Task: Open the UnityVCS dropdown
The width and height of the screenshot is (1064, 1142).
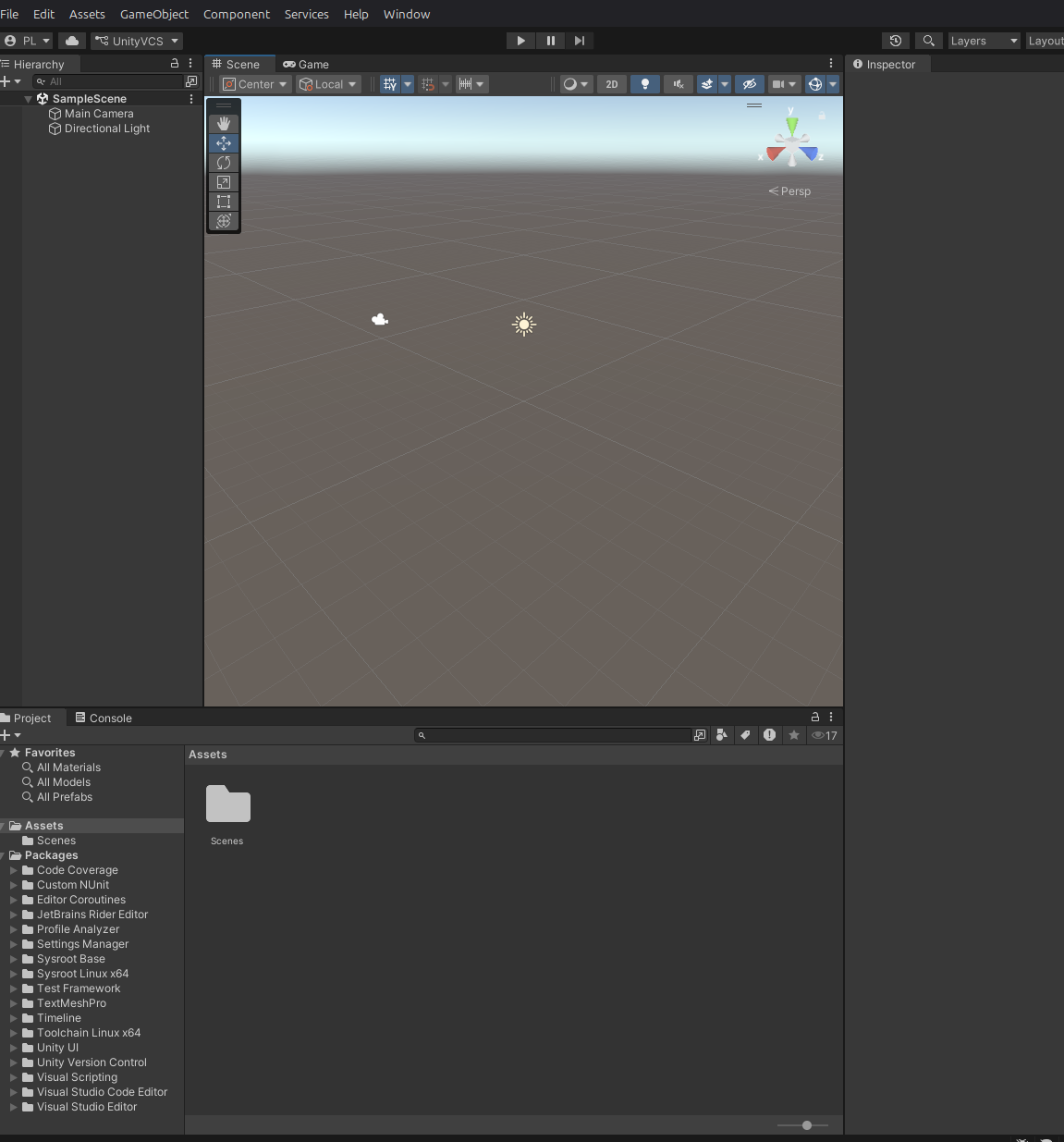Action: tap(137, 41)
